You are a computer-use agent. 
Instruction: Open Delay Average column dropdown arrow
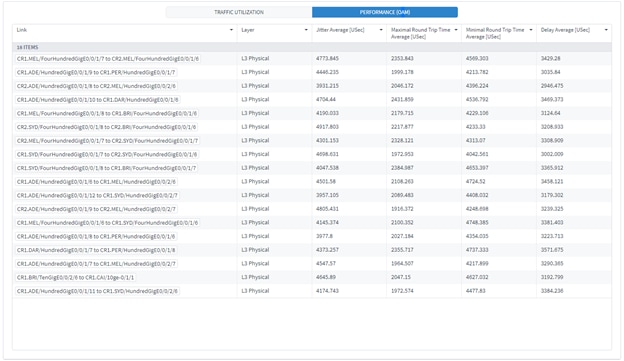click(606, 30)
